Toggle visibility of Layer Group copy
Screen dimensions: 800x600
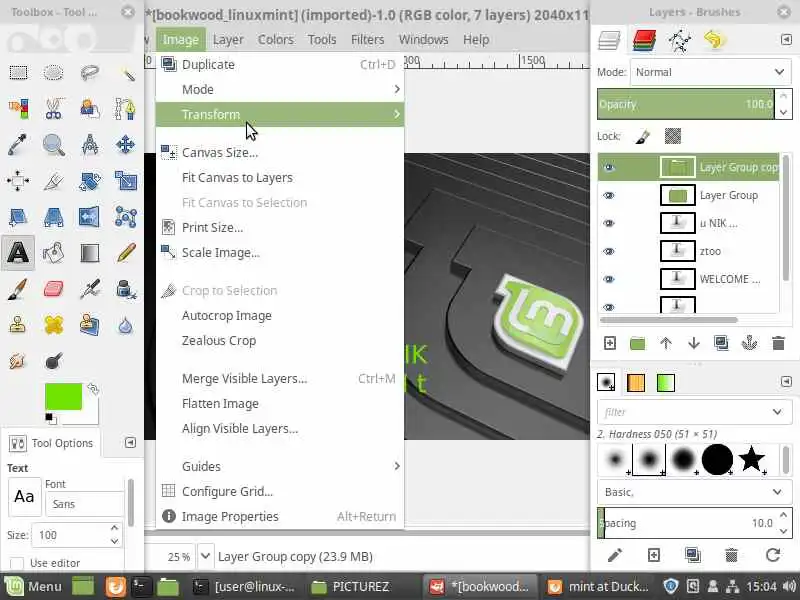[609, 167]
